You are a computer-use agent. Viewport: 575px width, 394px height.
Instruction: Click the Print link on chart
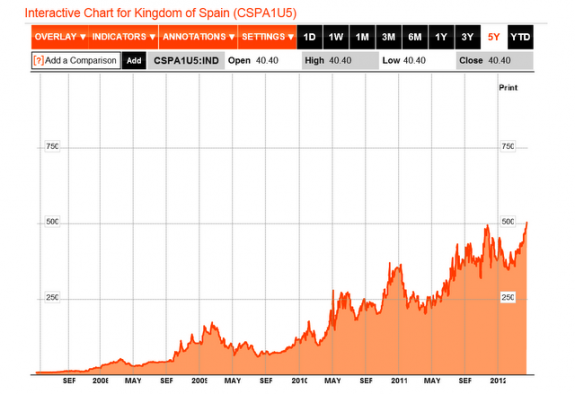(x=508, y=88)
